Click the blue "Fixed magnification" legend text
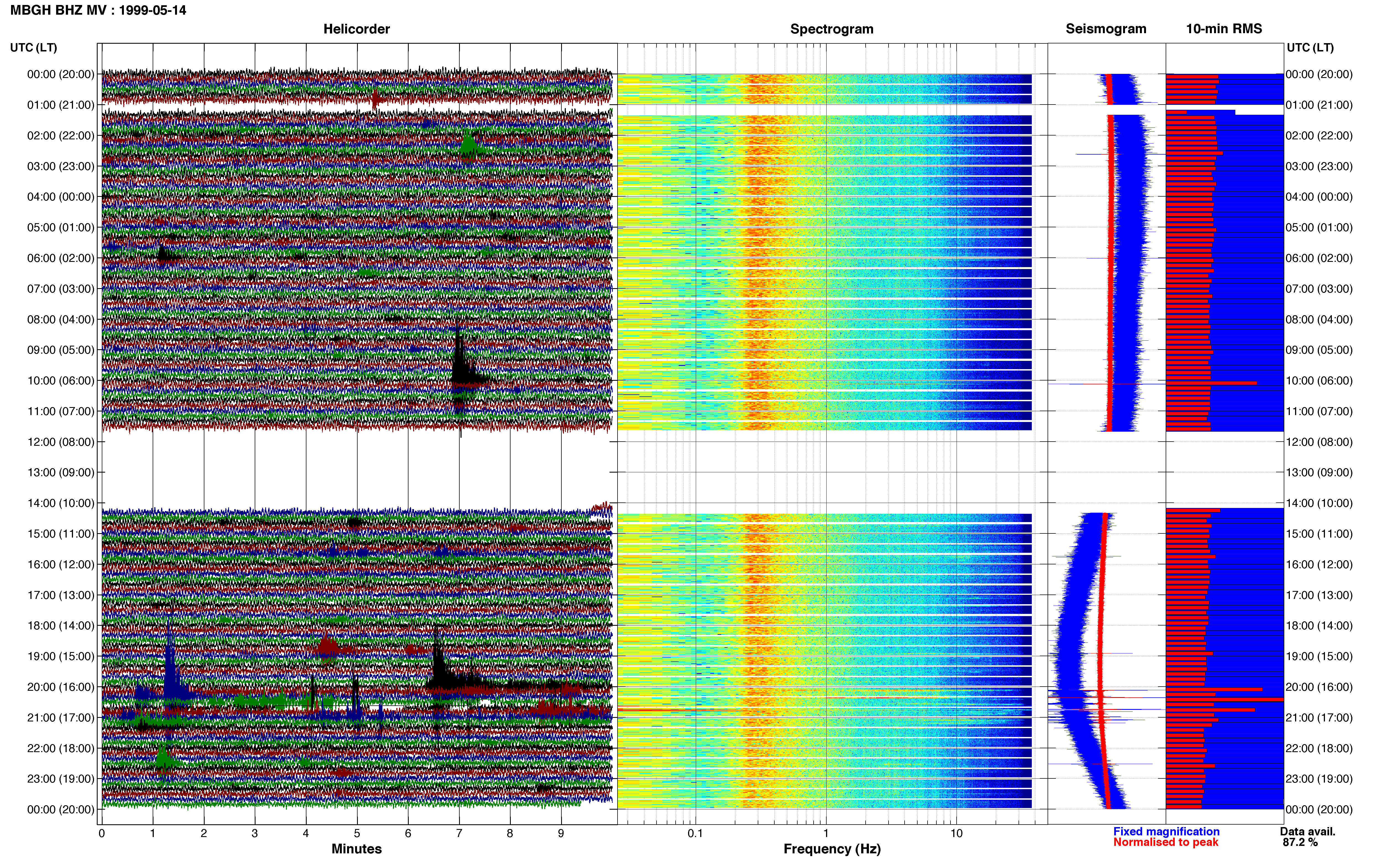1388x868 pixels. (1166, 831)
